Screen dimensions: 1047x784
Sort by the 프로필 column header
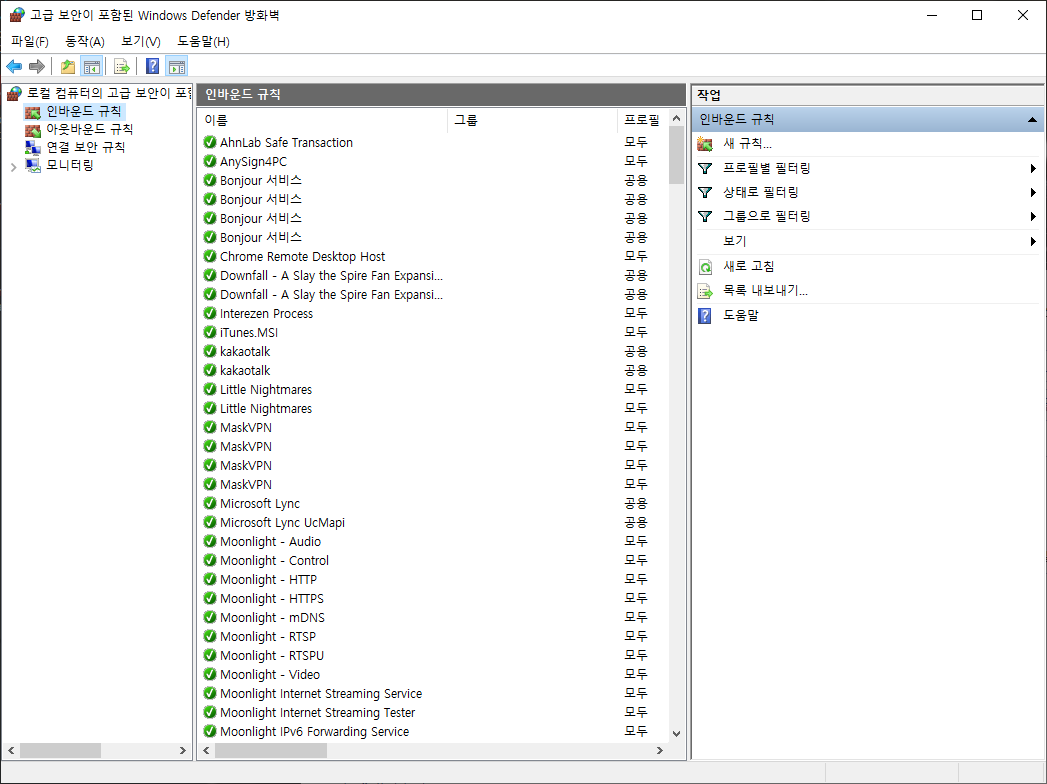pos(642,120)
